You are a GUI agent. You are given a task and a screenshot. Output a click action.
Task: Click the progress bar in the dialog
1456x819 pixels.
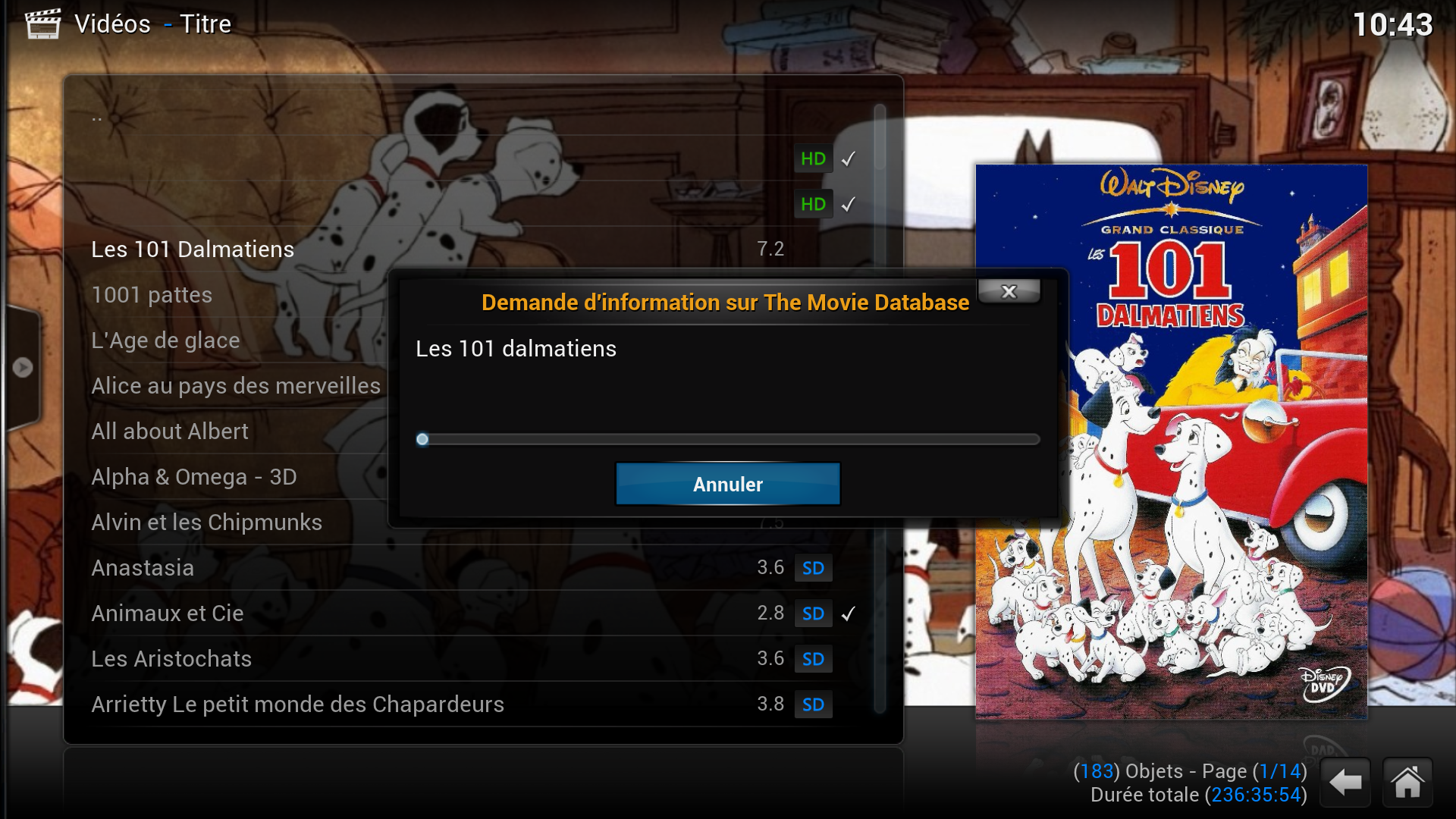[728, 439]
